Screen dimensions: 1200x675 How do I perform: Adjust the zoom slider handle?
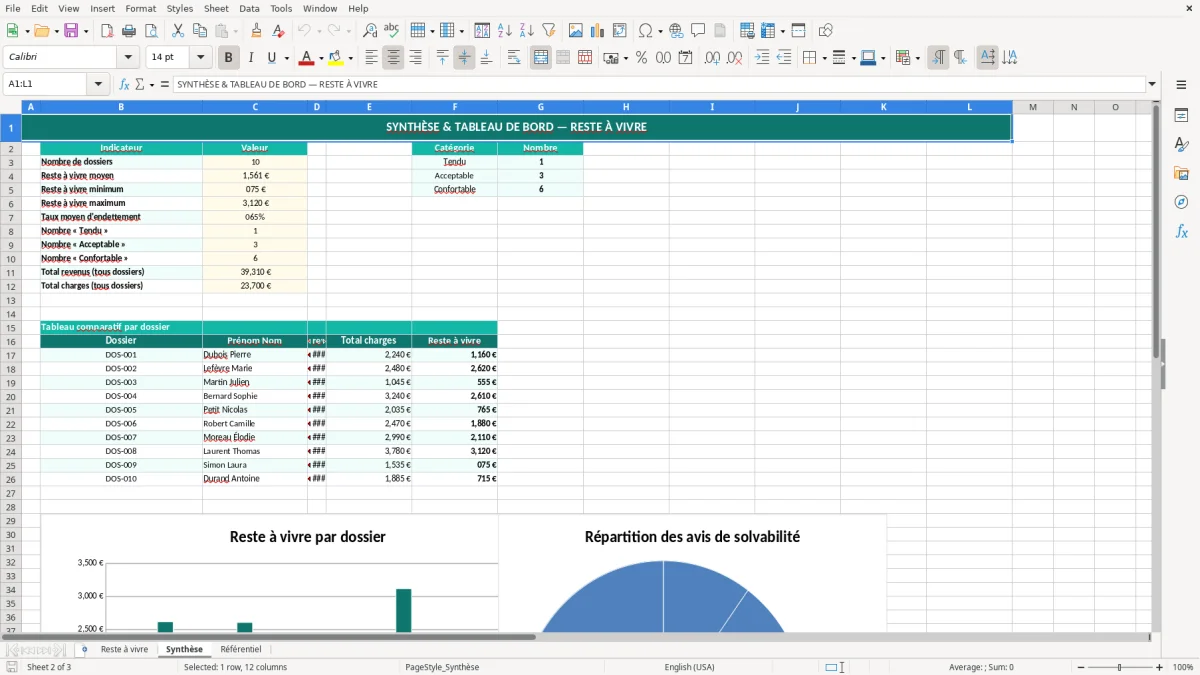click(x=1119, y=667)
